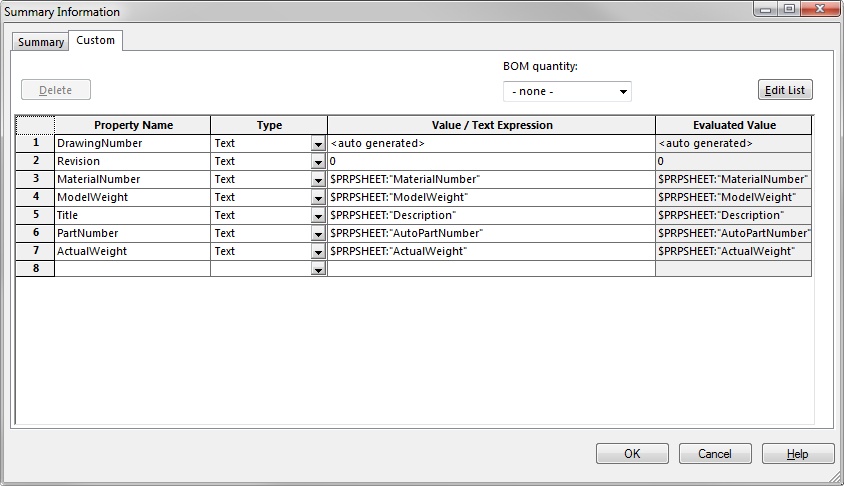
Task: Click the Title property name cell
Action: (132, 215)
